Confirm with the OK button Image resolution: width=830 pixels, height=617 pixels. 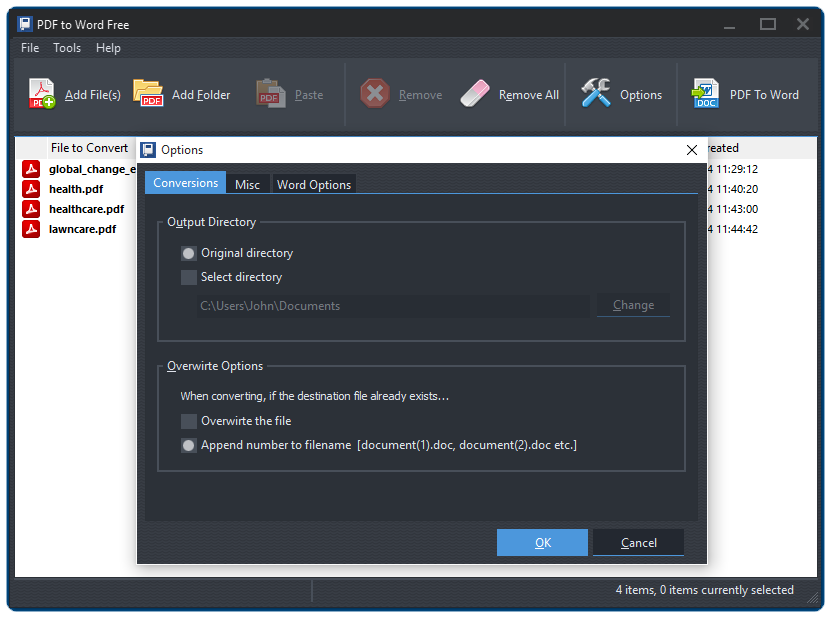tap(542, 542)
